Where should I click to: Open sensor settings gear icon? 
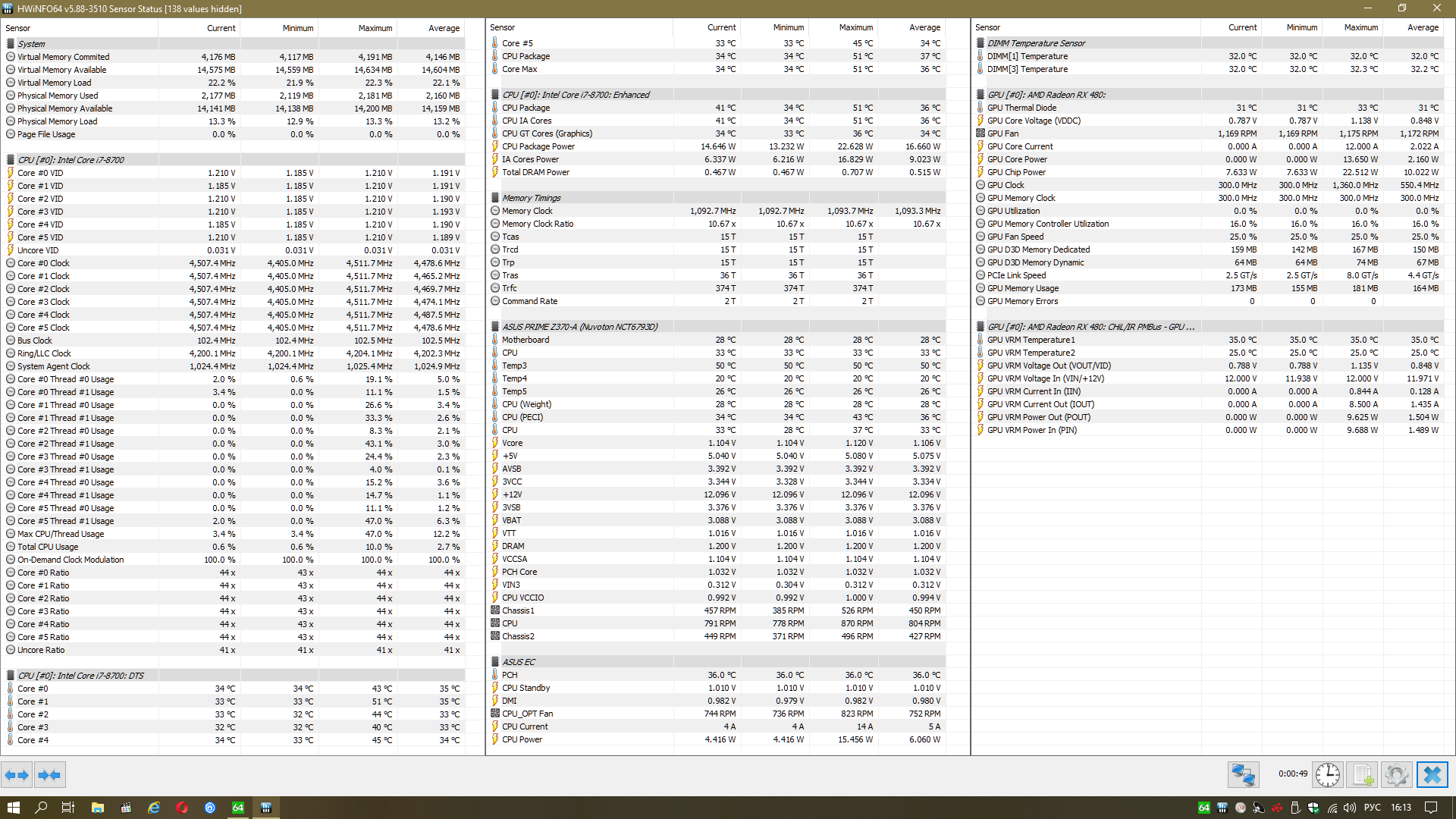1396,775
